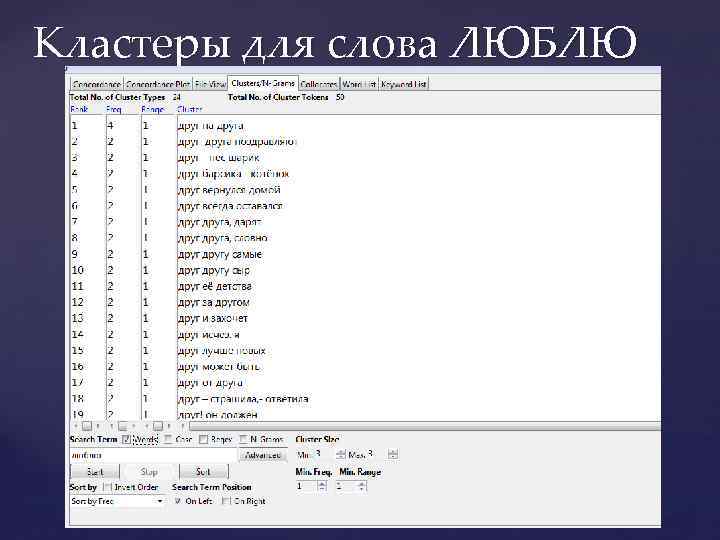Select cluster row 'друг за другом'

213,303
